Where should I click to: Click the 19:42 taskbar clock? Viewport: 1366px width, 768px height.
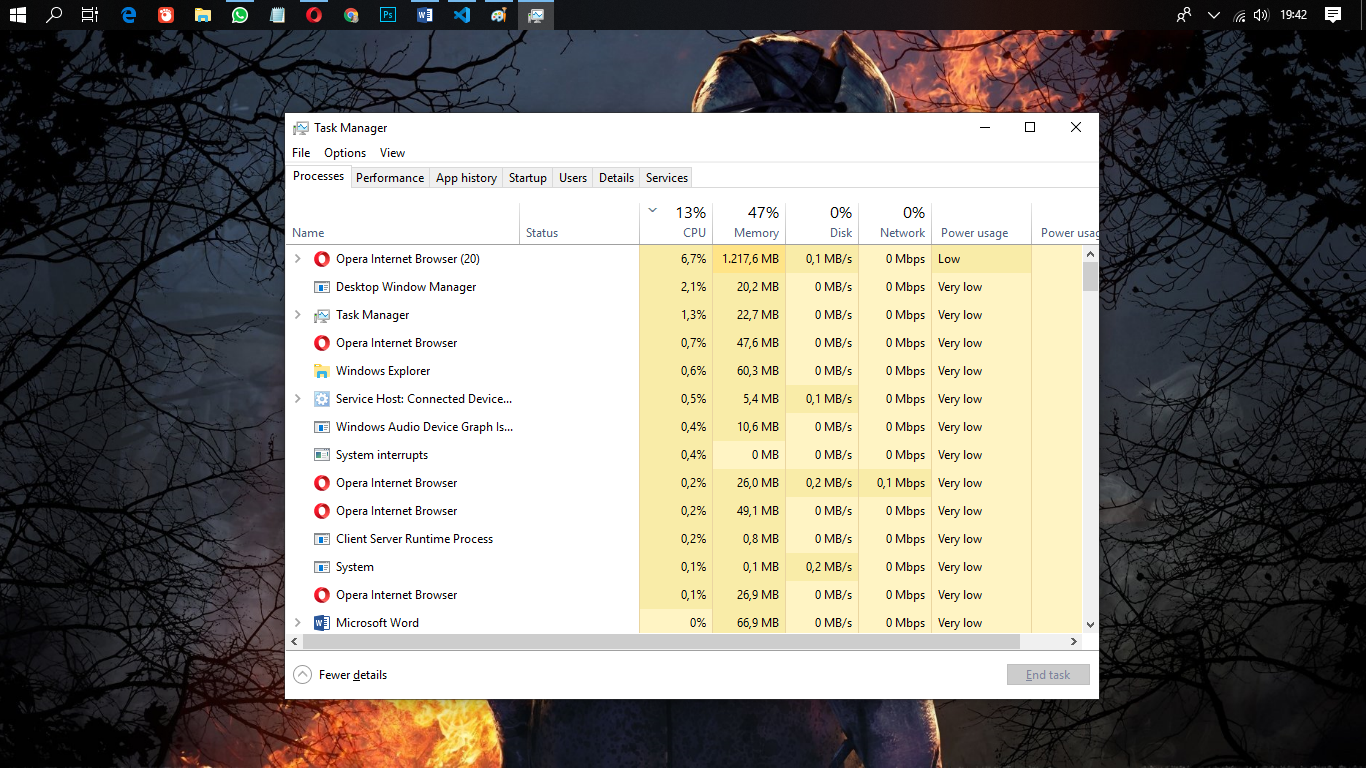point(1294,15)
